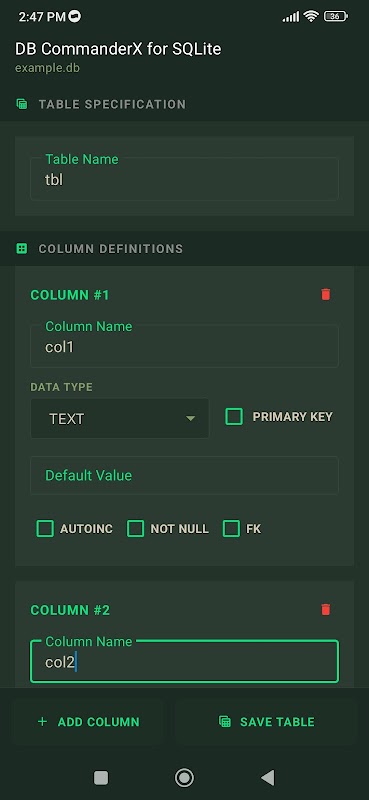The height and width of the screenshot is (800, 369).
Task: Tick the NOT NULL checkbox
Action: point(135,529)
